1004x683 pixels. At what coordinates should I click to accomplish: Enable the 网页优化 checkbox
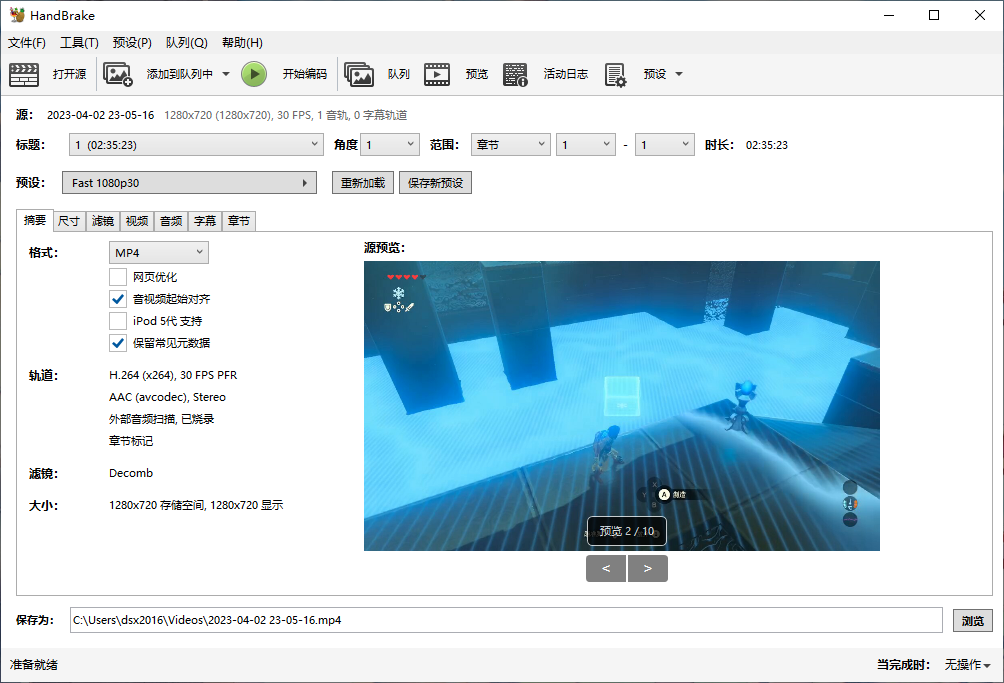click(x=118, y=277)
